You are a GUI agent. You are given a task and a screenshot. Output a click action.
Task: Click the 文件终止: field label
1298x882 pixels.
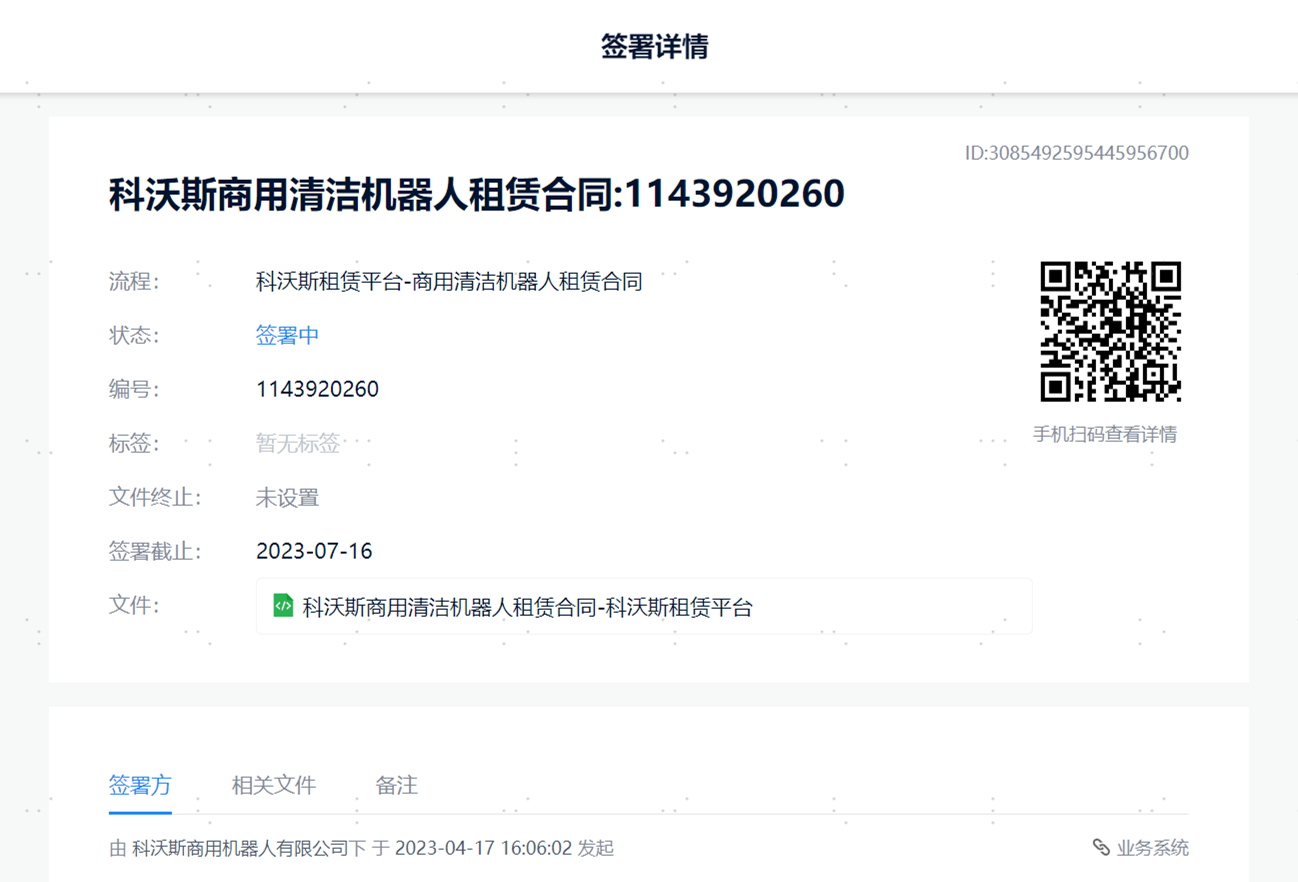point(156,497)
